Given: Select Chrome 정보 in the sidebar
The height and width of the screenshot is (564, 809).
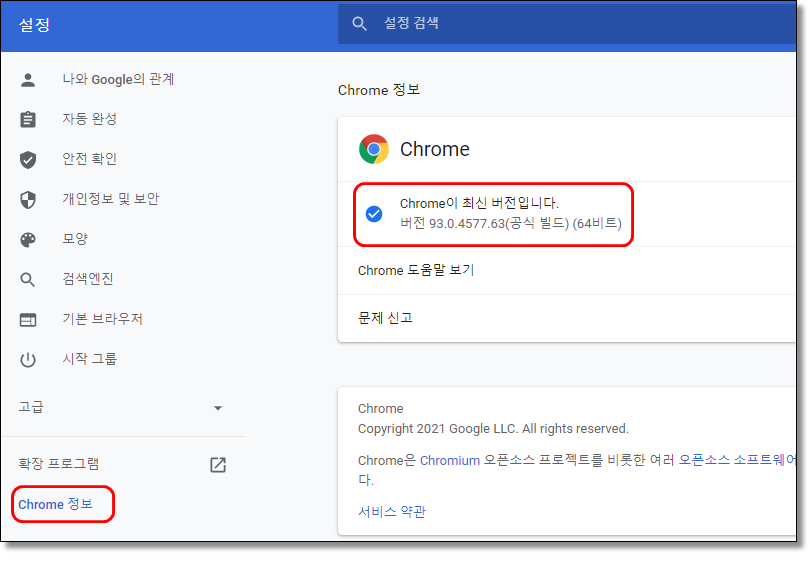Looking at the screenshot, I should [x=55, y=504].
